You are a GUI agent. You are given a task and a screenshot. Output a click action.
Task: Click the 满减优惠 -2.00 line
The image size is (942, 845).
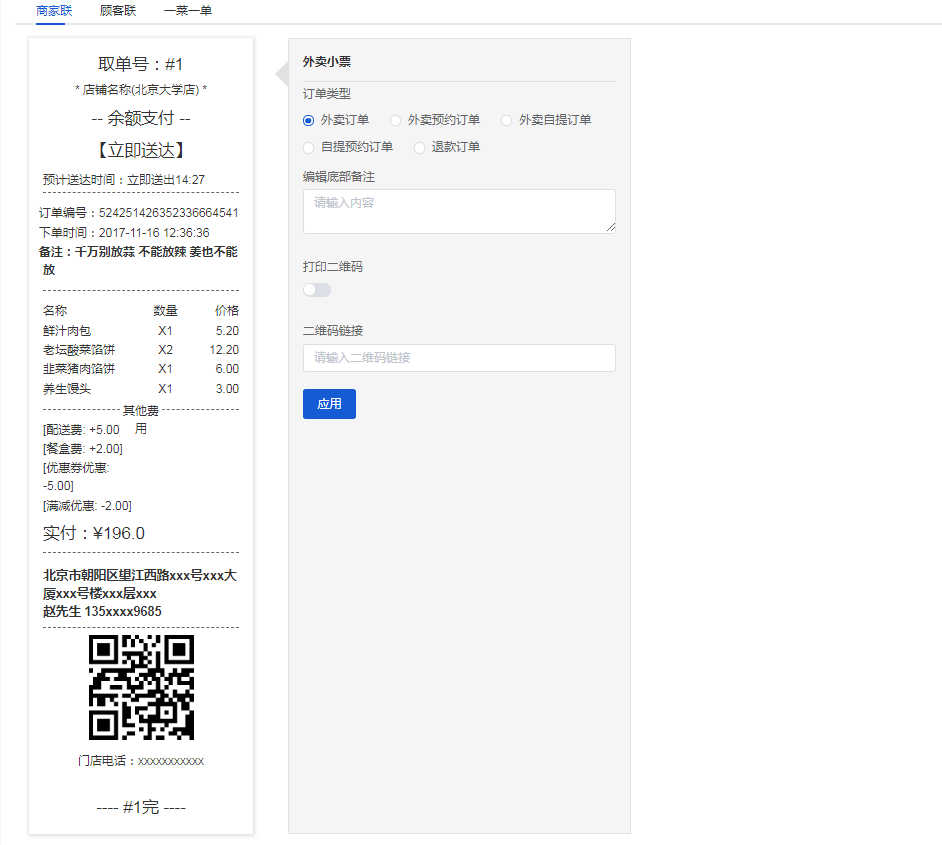point(87,506)
